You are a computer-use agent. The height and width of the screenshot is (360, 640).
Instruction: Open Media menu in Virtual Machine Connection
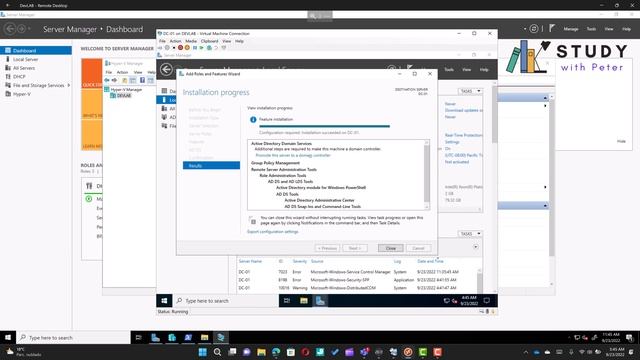click(x=191, y=41)
